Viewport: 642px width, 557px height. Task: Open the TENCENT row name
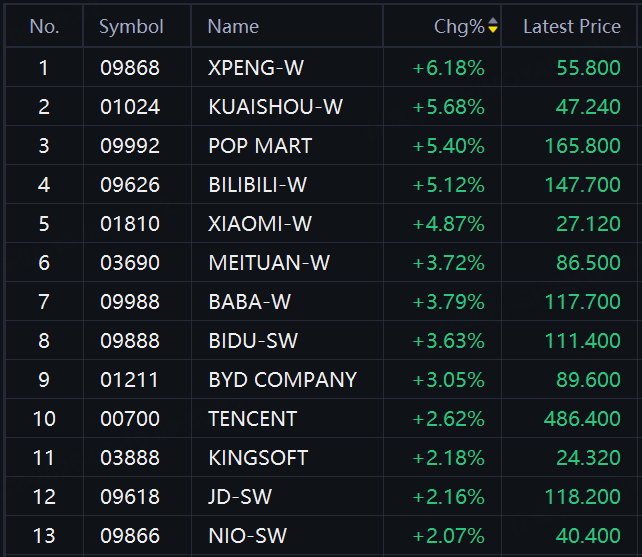click(253, 419)
